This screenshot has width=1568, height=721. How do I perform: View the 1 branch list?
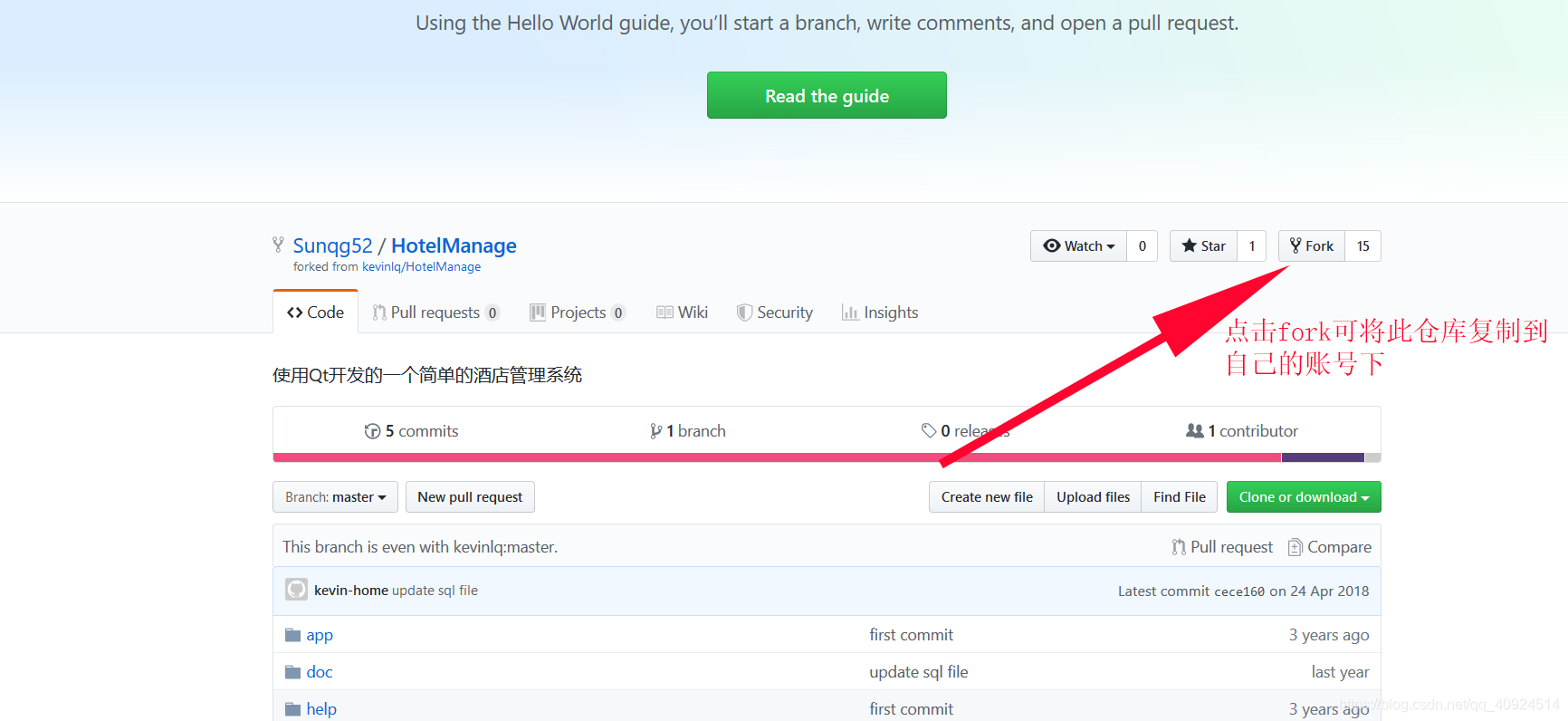coord(688,431)
